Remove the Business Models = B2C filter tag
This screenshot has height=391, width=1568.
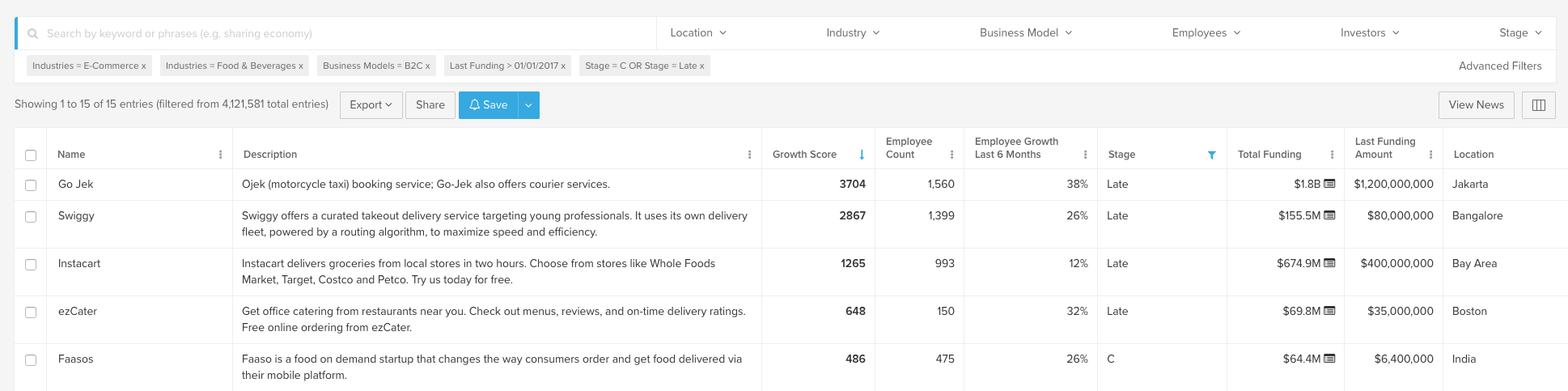pos(428,66)
